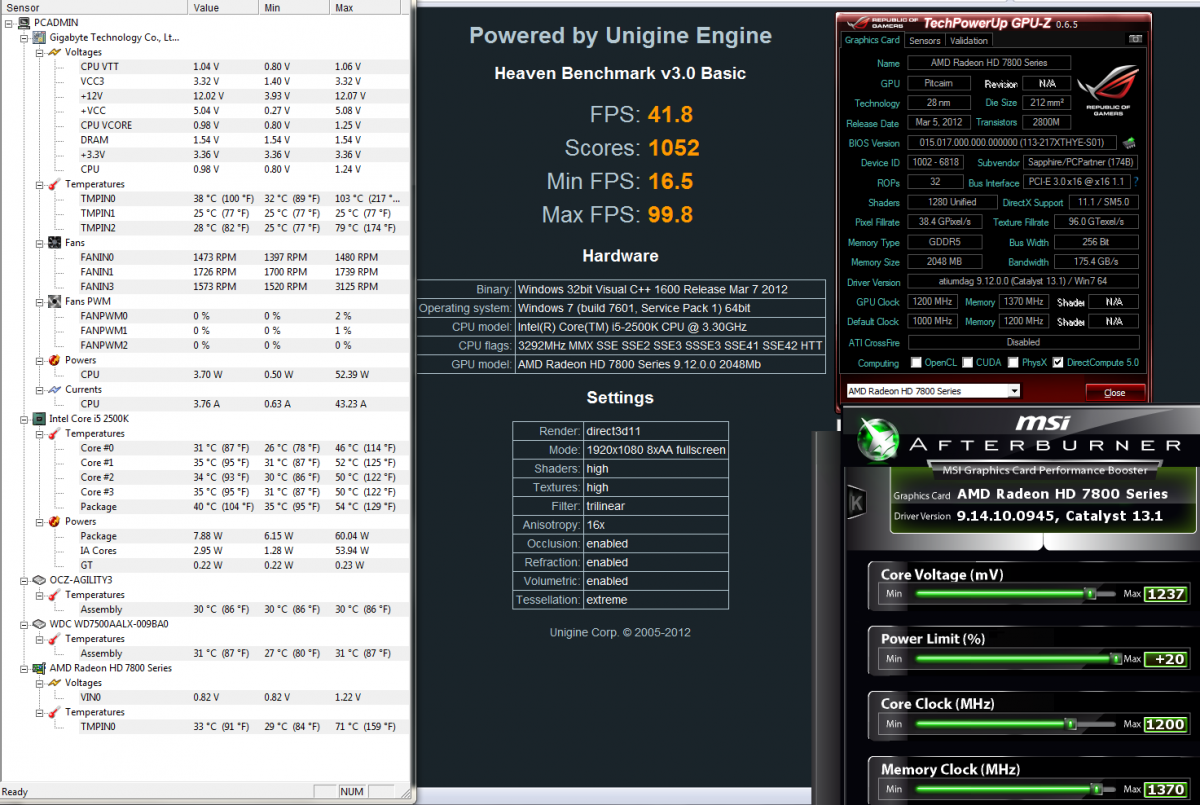Enable the OpenCL checkbox in GPU-Z
The image size is (1200, 805).
point(915,363)
